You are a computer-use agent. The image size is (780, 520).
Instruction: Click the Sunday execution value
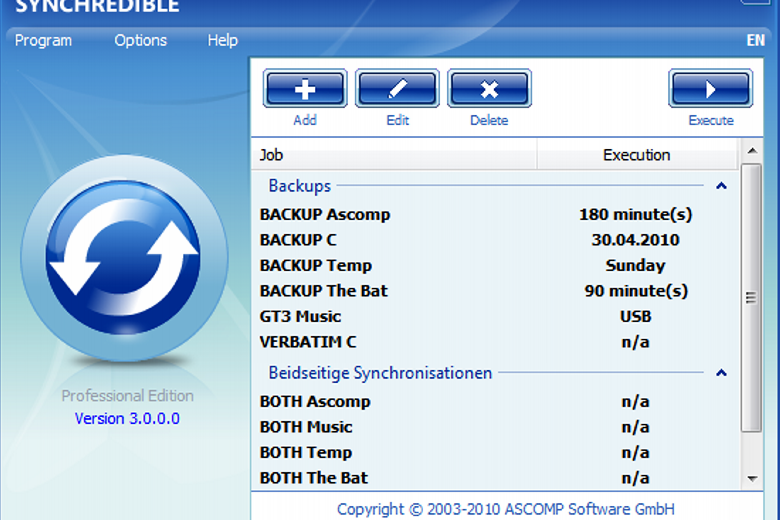(635, 265)
